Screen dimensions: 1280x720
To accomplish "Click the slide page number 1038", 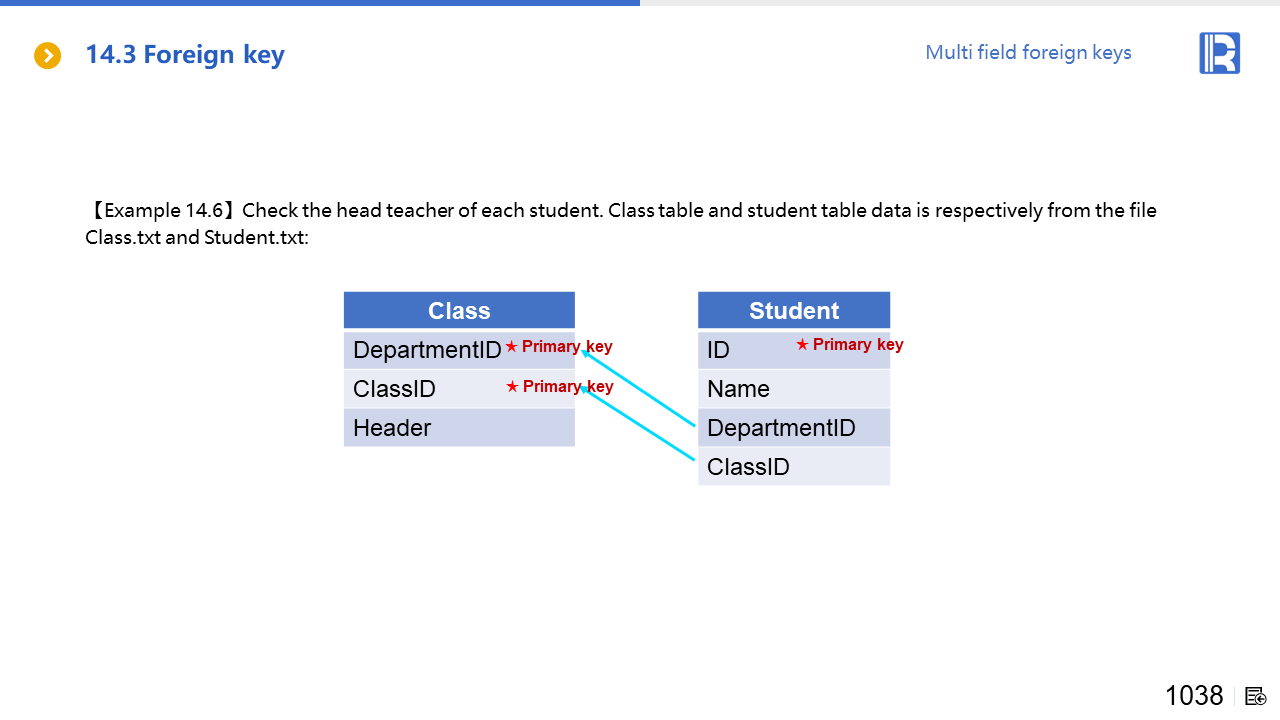I will tap(1194, 696).
